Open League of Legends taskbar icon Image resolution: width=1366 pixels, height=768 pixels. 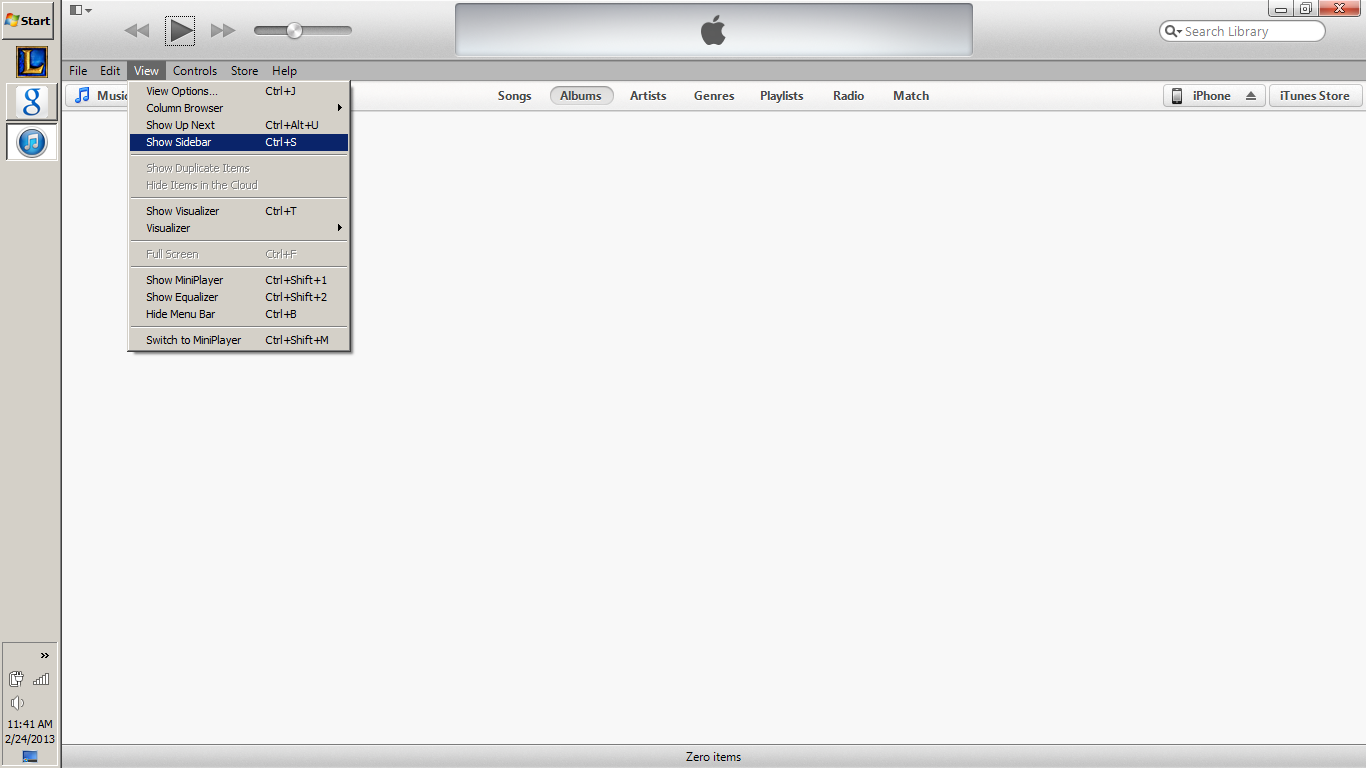pyautogui.click(x=31, y=62)
